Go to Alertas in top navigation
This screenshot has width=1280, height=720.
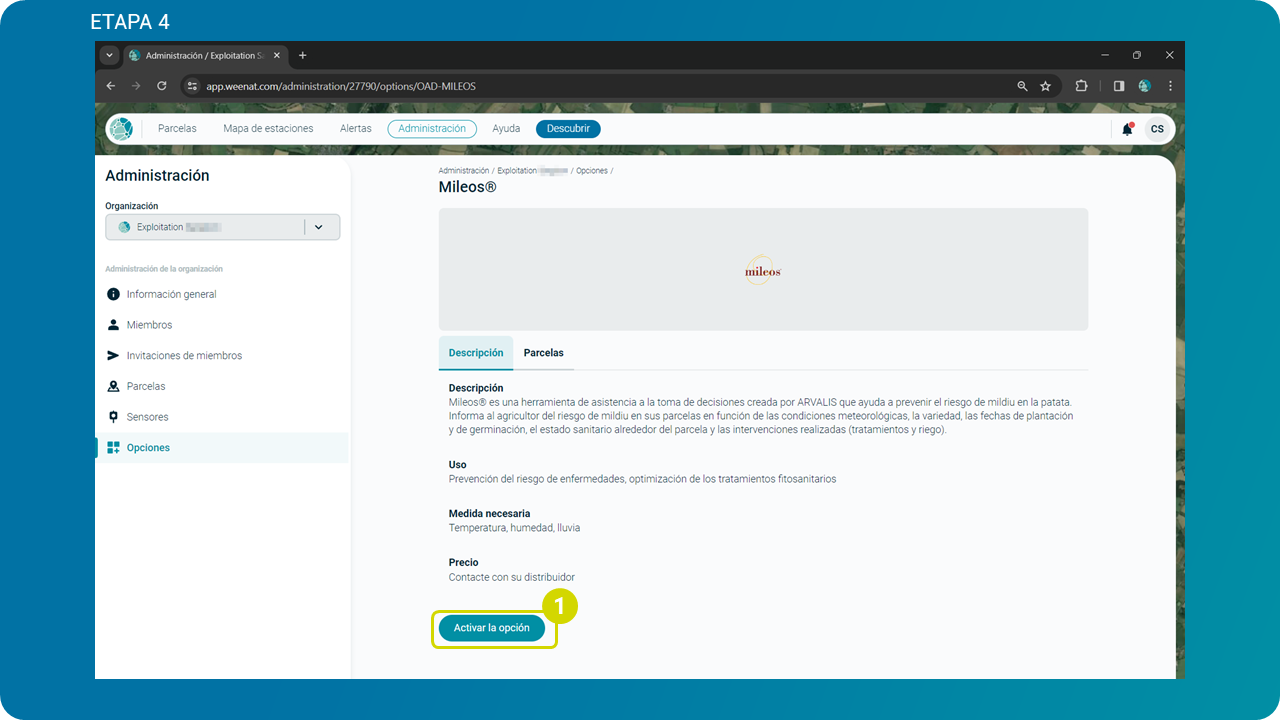355,129
